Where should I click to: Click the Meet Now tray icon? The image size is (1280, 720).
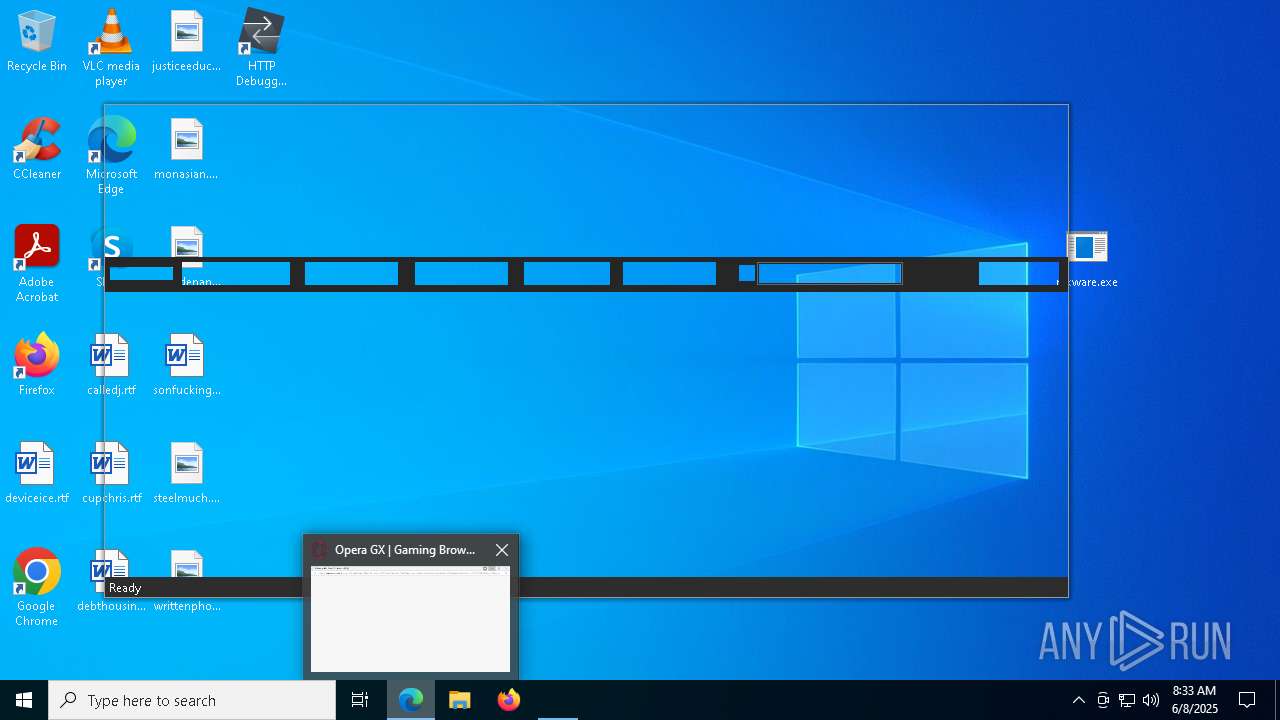(x=1103, y=700)
